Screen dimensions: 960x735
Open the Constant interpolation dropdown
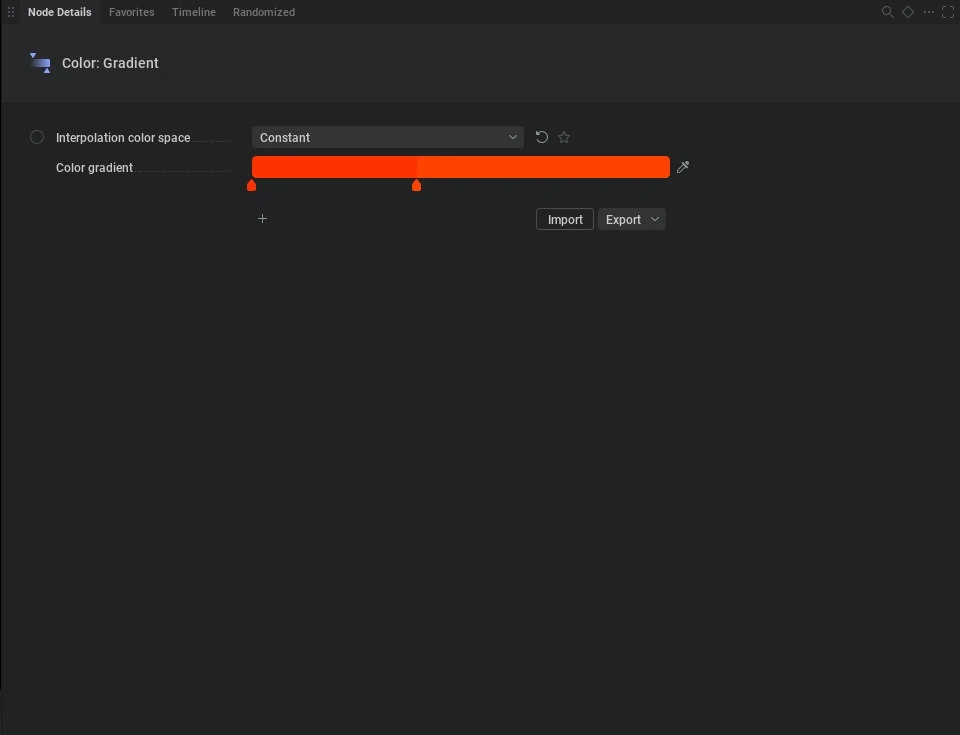(388, 137)
